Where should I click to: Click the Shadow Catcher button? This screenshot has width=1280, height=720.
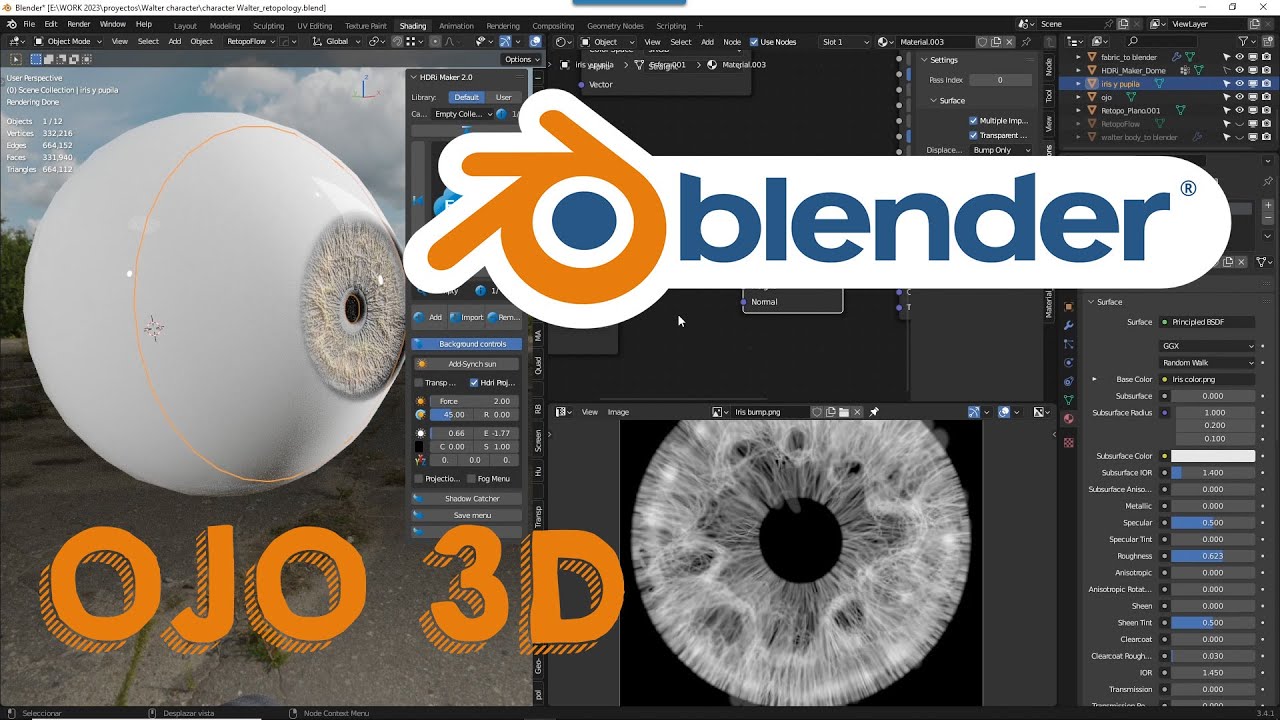[x=467, y=498]
